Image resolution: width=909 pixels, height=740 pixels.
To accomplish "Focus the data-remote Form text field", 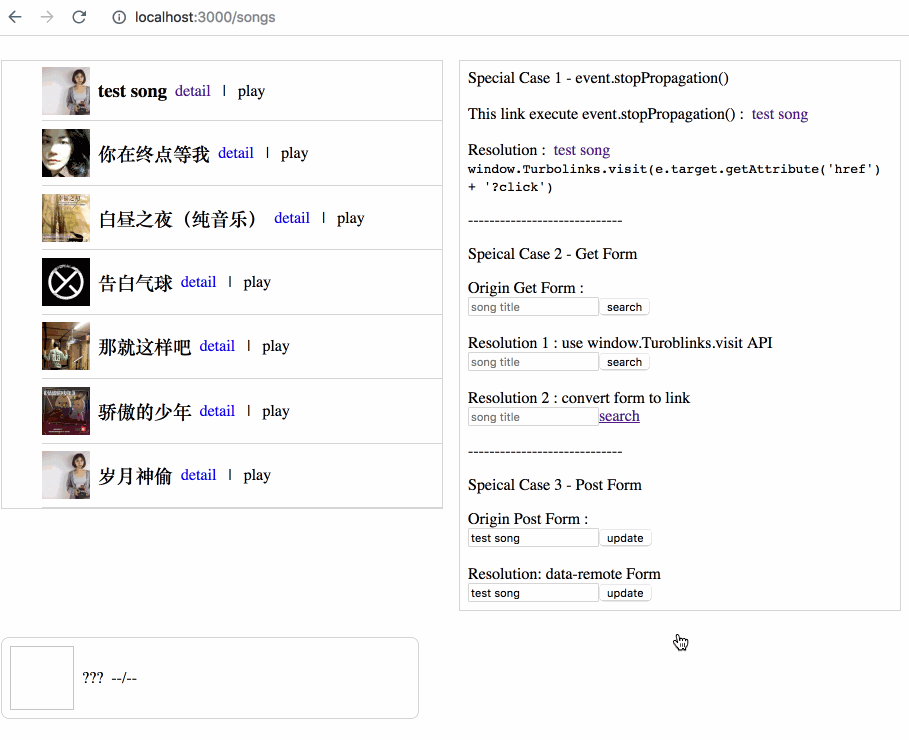I will tap(533, 593).
